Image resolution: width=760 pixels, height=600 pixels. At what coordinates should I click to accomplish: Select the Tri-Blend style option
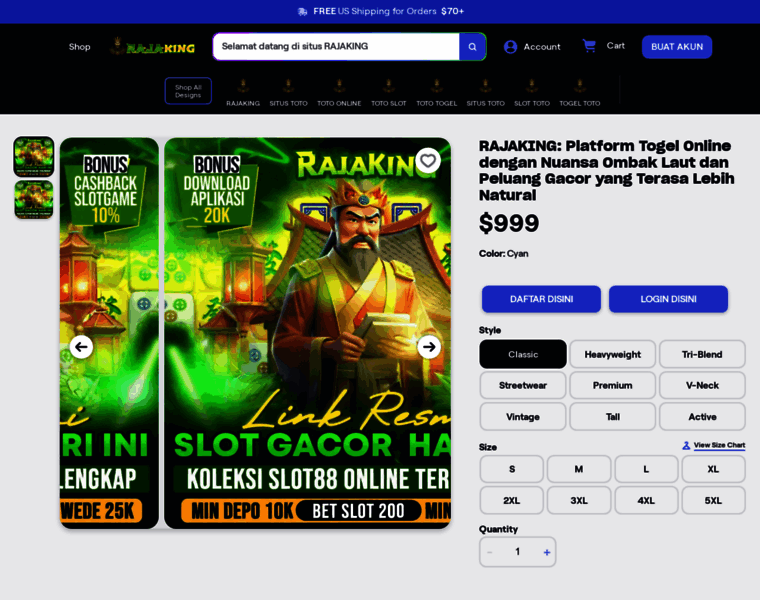point(702,354)
